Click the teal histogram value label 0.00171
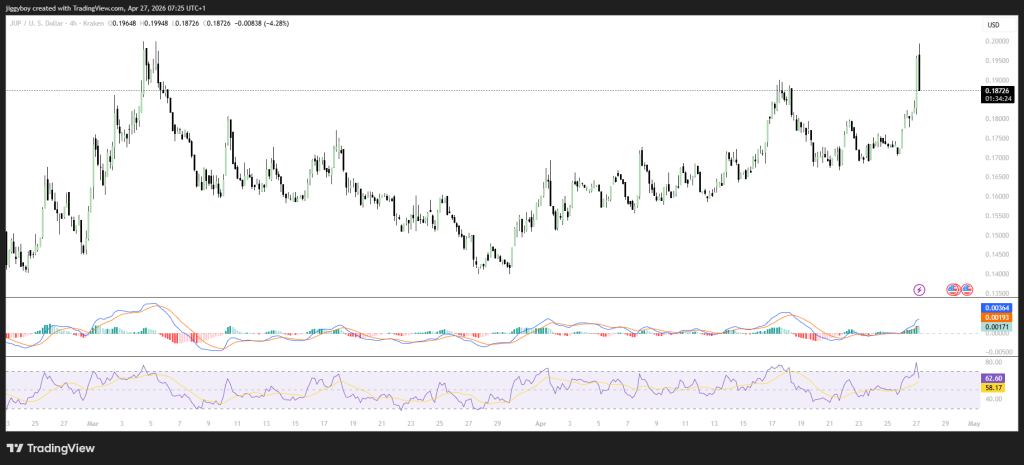Image resolution: width=1024 pixels, height=465 pixels. pyautogui.click(x=998, y=327)
